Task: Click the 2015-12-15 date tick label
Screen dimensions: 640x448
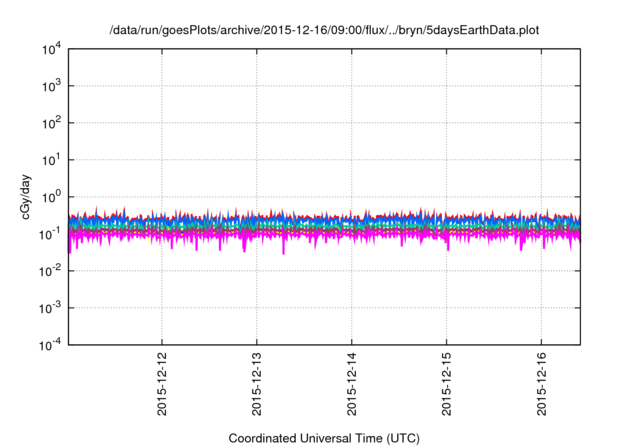Action: (447, 384)
